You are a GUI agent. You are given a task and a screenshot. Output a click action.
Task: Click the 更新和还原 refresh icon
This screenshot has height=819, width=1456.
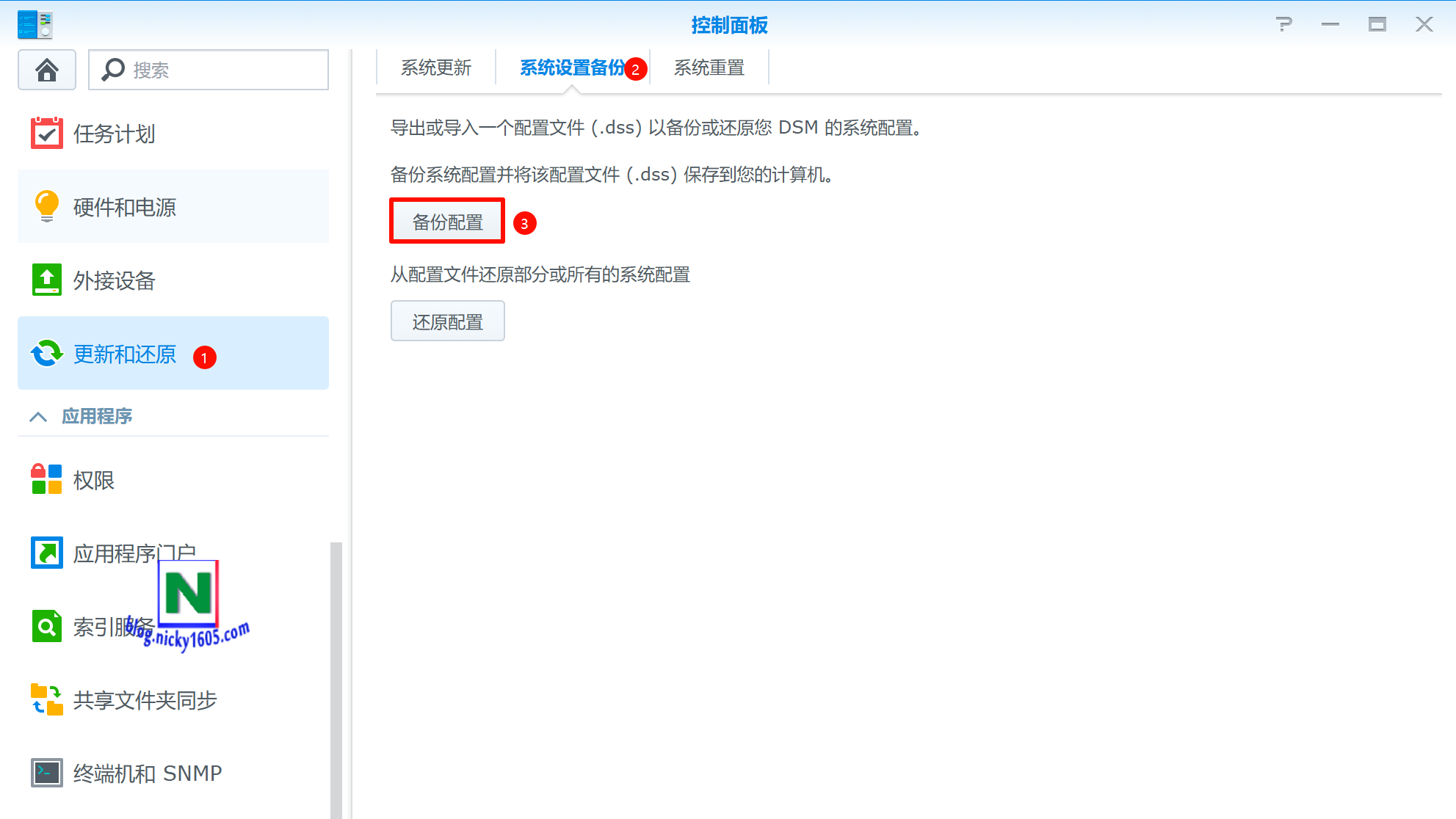(x=46, y=353)
